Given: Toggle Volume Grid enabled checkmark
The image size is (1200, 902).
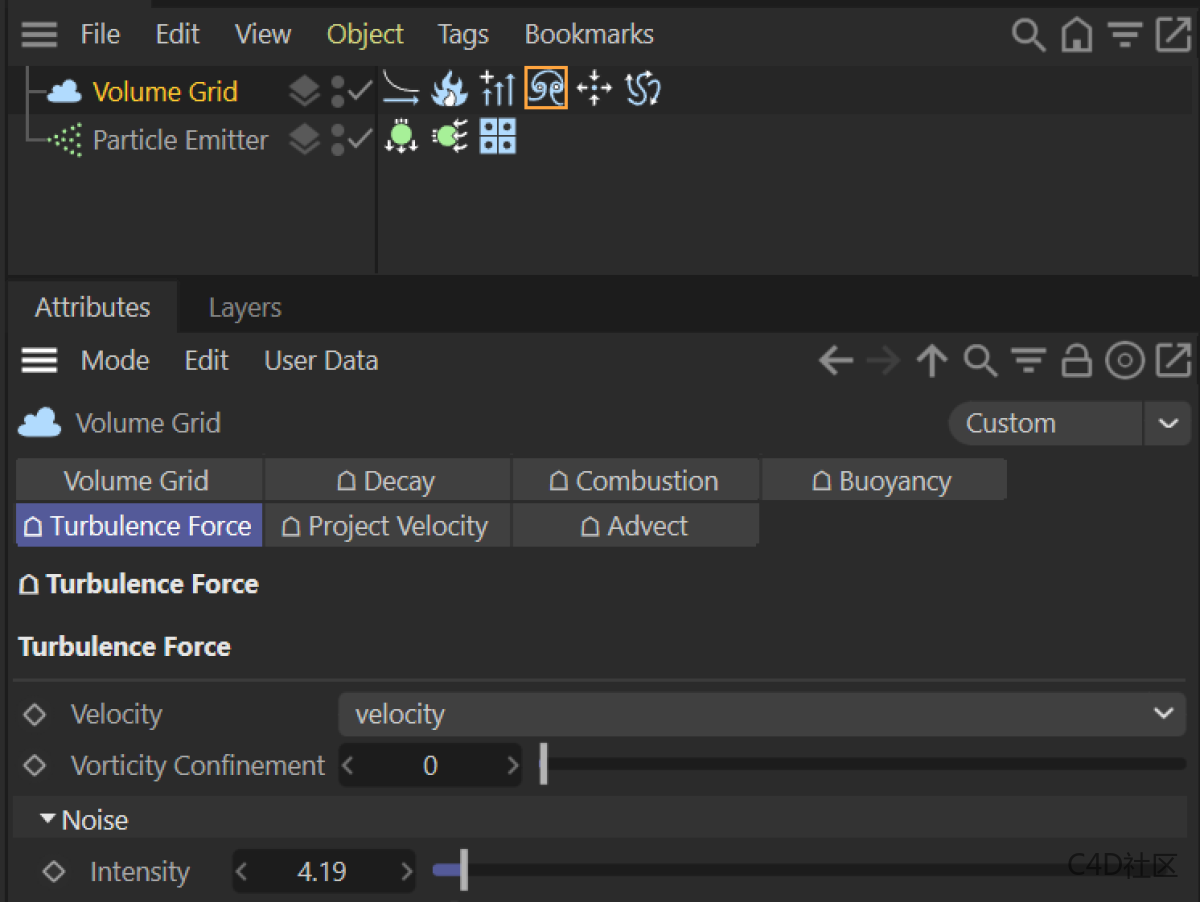Looking at the screenshot, I should 360,92.
